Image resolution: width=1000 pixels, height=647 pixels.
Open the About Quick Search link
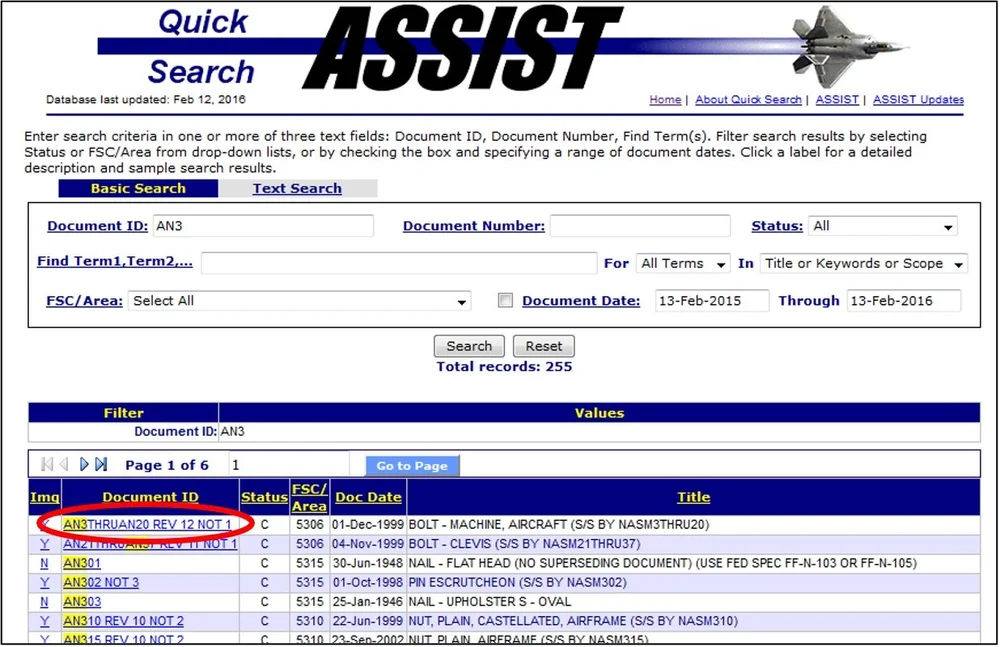click(x=748, y=100)
